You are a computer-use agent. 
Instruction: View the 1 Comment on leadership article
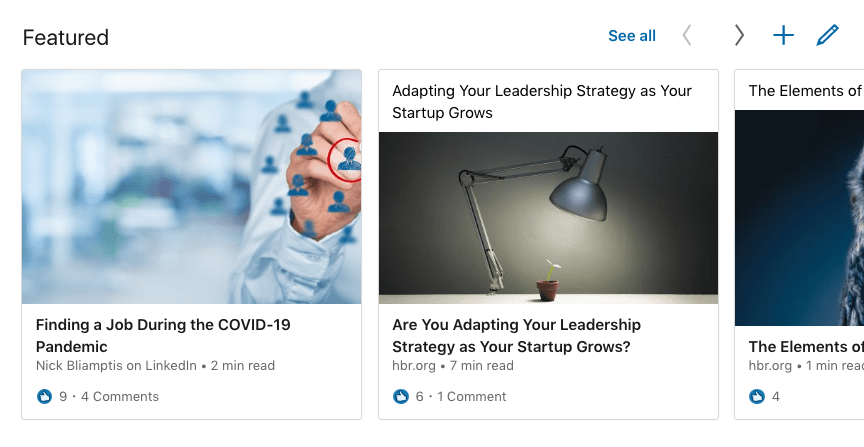472,397
